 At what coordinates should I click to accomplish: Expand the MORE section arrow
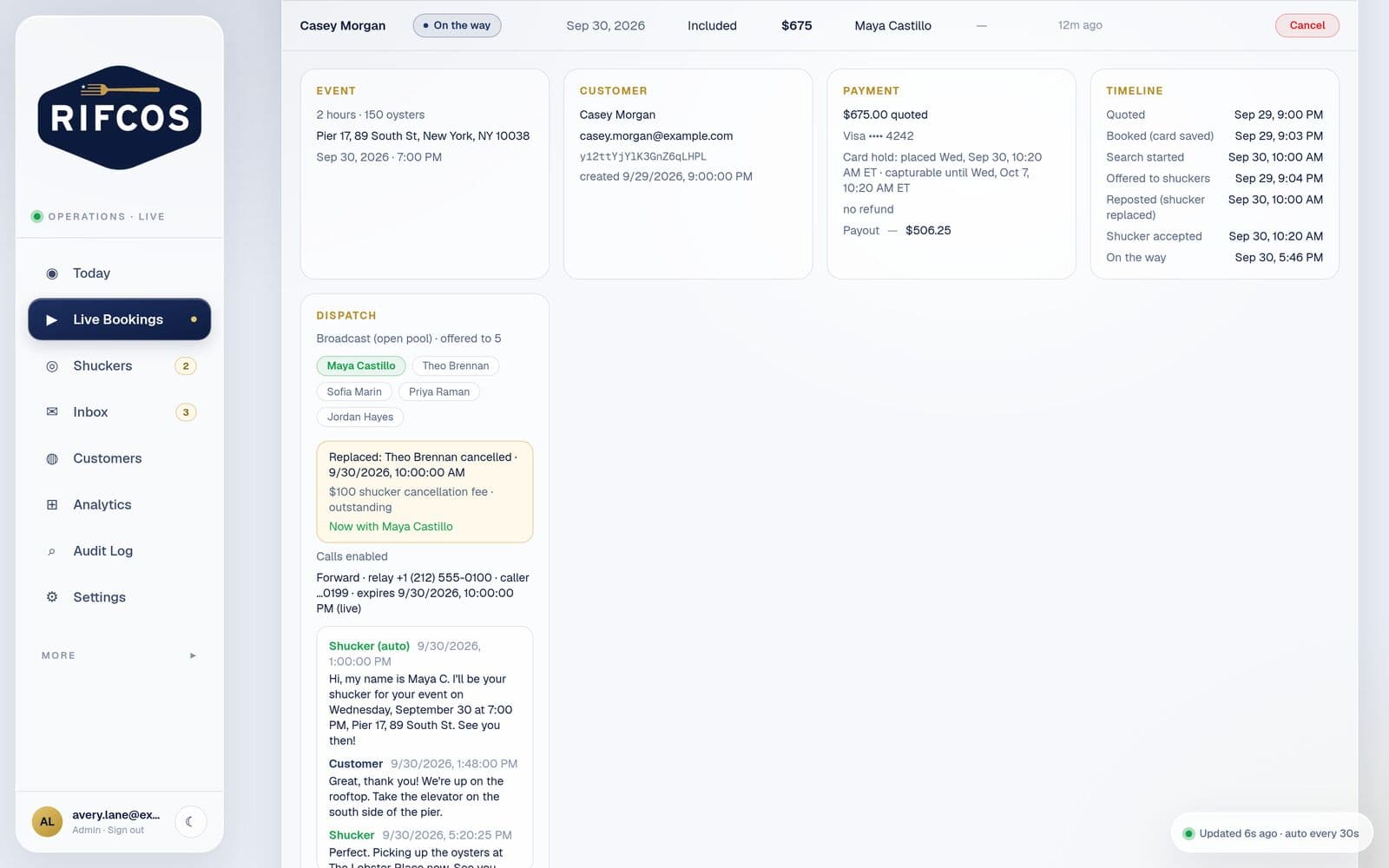[x=193, y=655]
